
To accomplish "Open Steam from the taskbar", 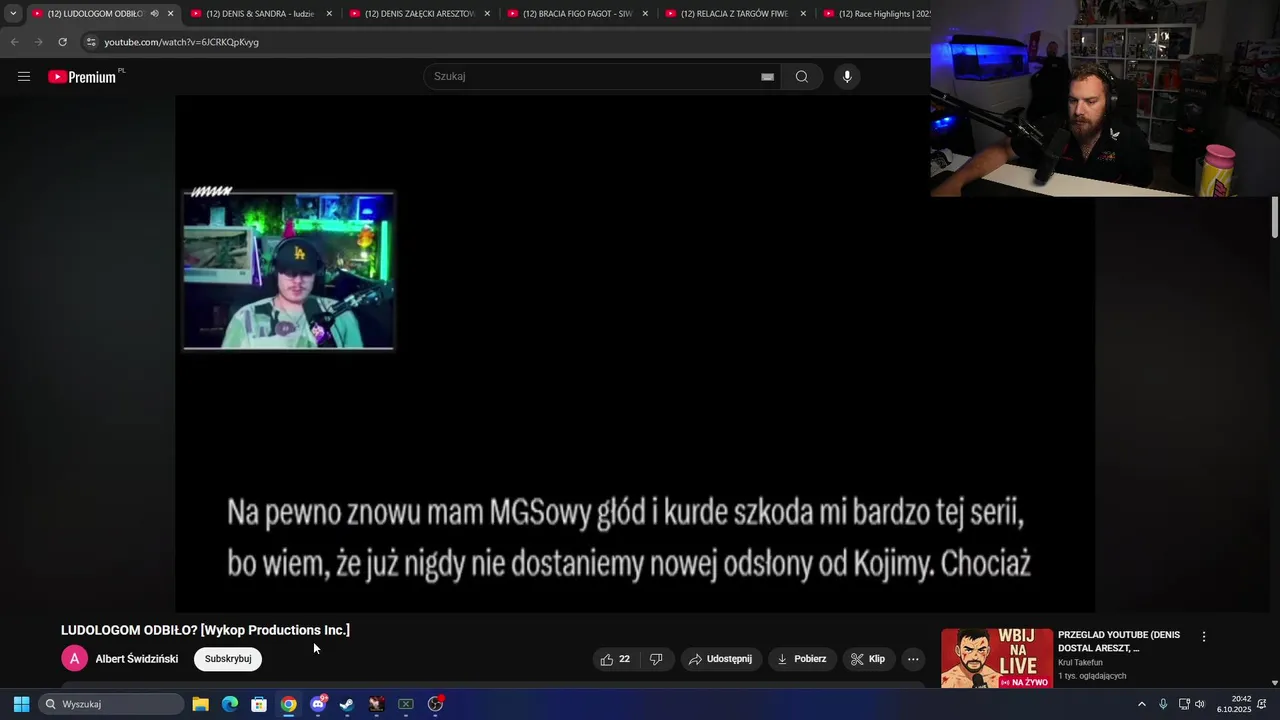I will [347, 704].
